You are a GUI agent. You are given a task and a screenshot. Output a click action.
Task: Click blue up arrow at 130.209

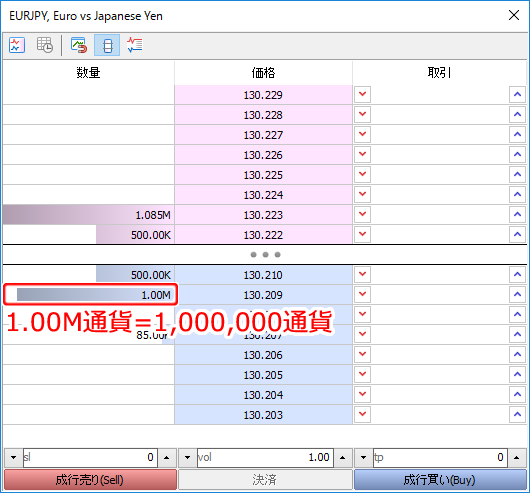click(x=517, y=294)
